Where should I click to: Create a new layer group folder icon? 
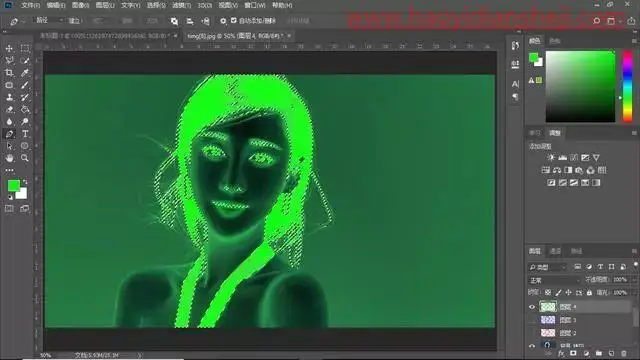click(599, 353)
